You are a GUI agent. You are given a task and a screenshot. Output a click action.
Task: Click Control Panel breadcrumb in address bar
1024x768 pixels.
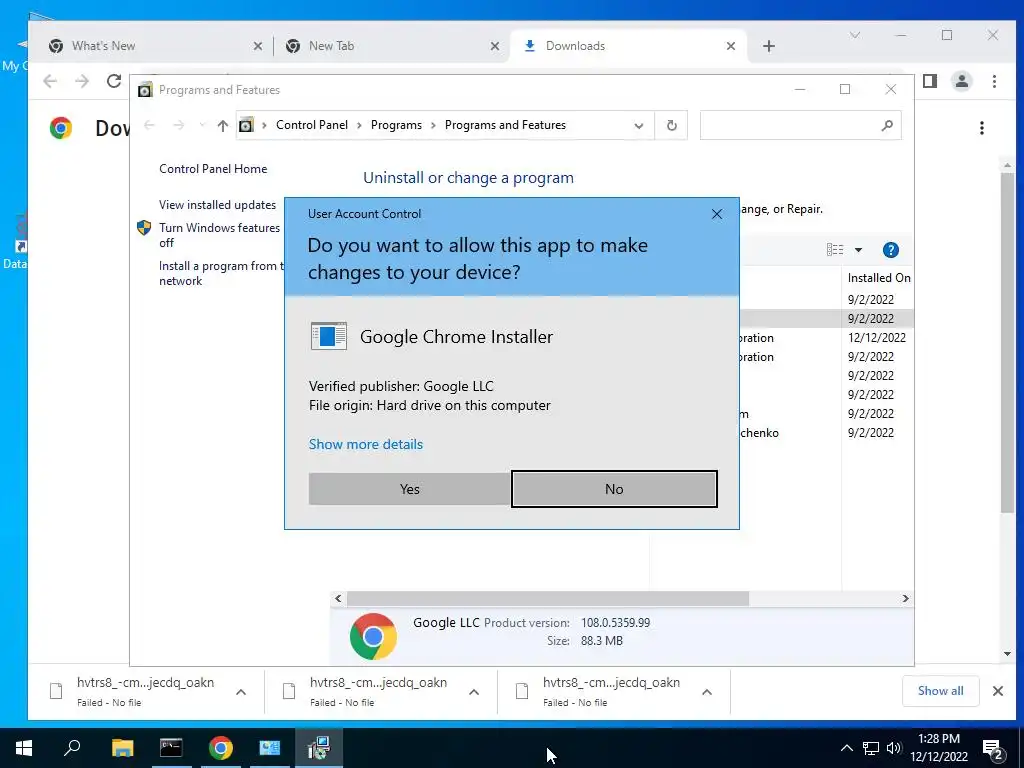coord(312,125)
